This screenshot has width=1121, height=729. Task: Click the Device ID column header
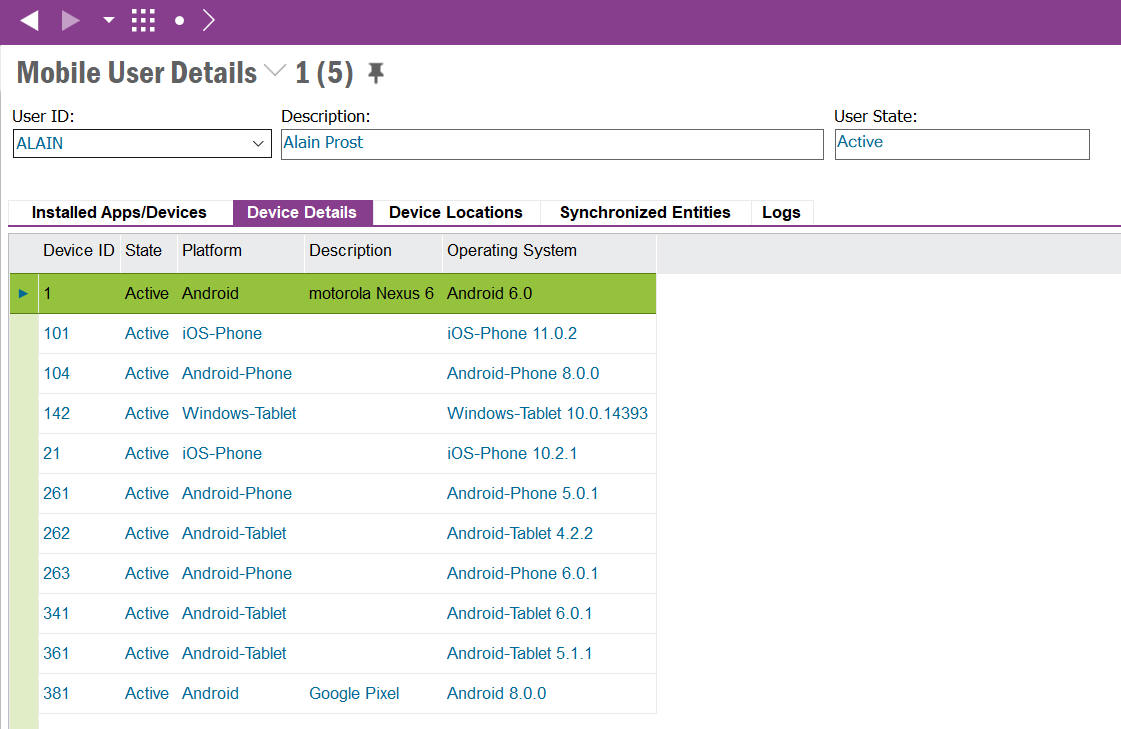tap(78, 250)
